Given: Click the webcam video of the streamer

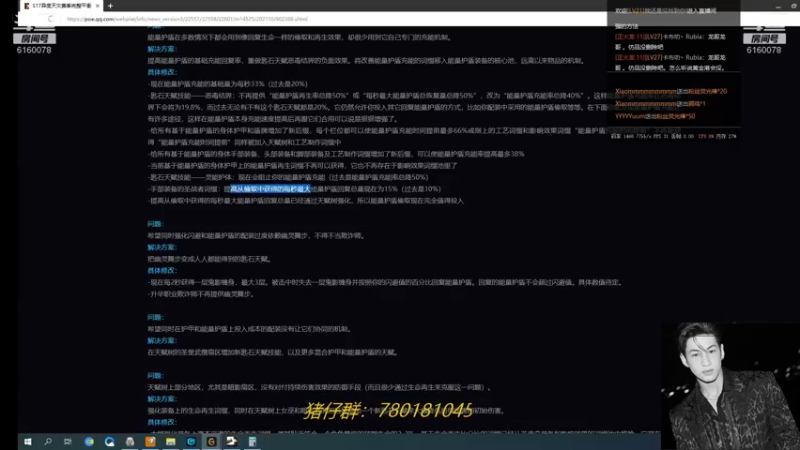Looking at the screenshot, I should coord(730,386).
